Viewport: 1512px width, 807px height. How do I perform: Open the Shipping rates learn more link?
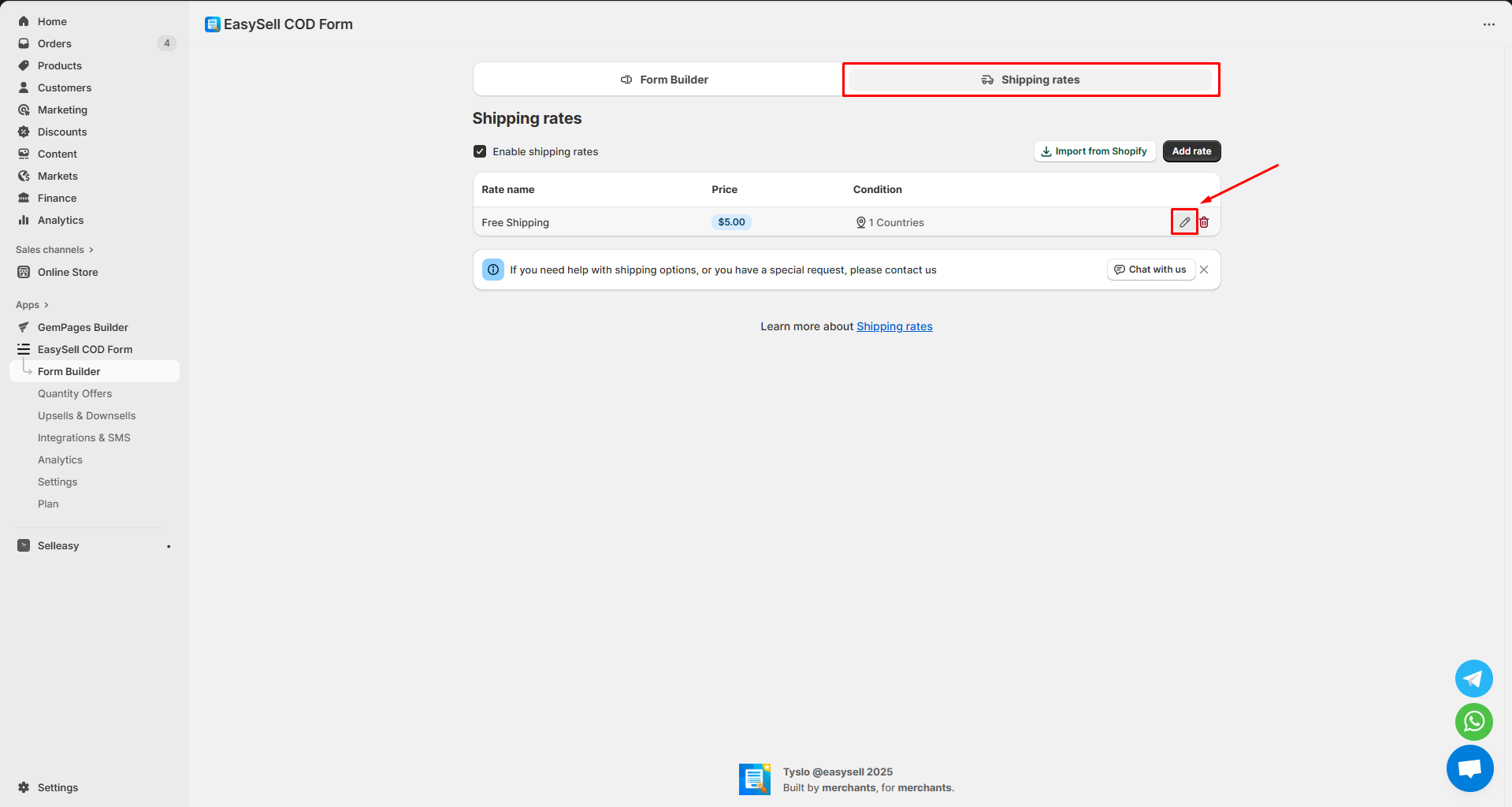[x=894, y=326]
